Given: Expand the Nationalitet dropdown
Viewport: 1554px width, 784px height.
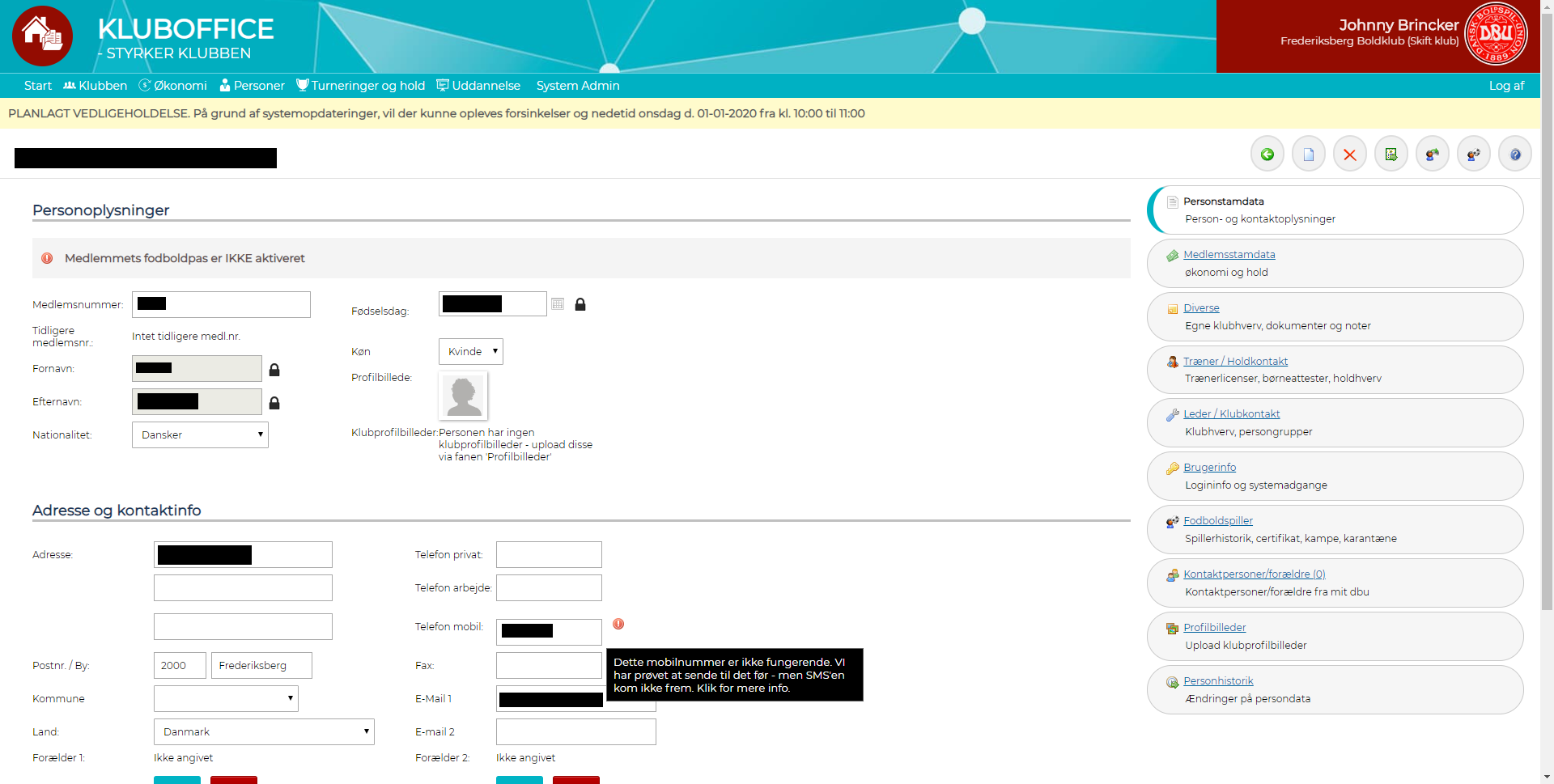Looking at the screenshot, I should [200, 435].
